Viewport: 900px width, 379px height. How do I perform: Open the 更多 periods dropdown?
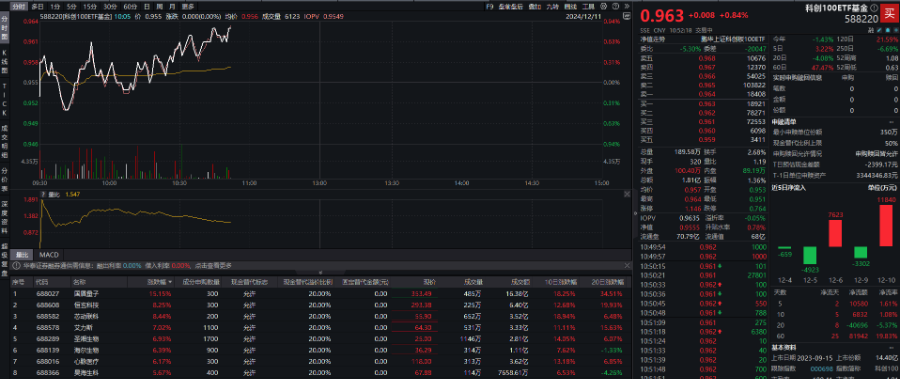pos(187,6)
